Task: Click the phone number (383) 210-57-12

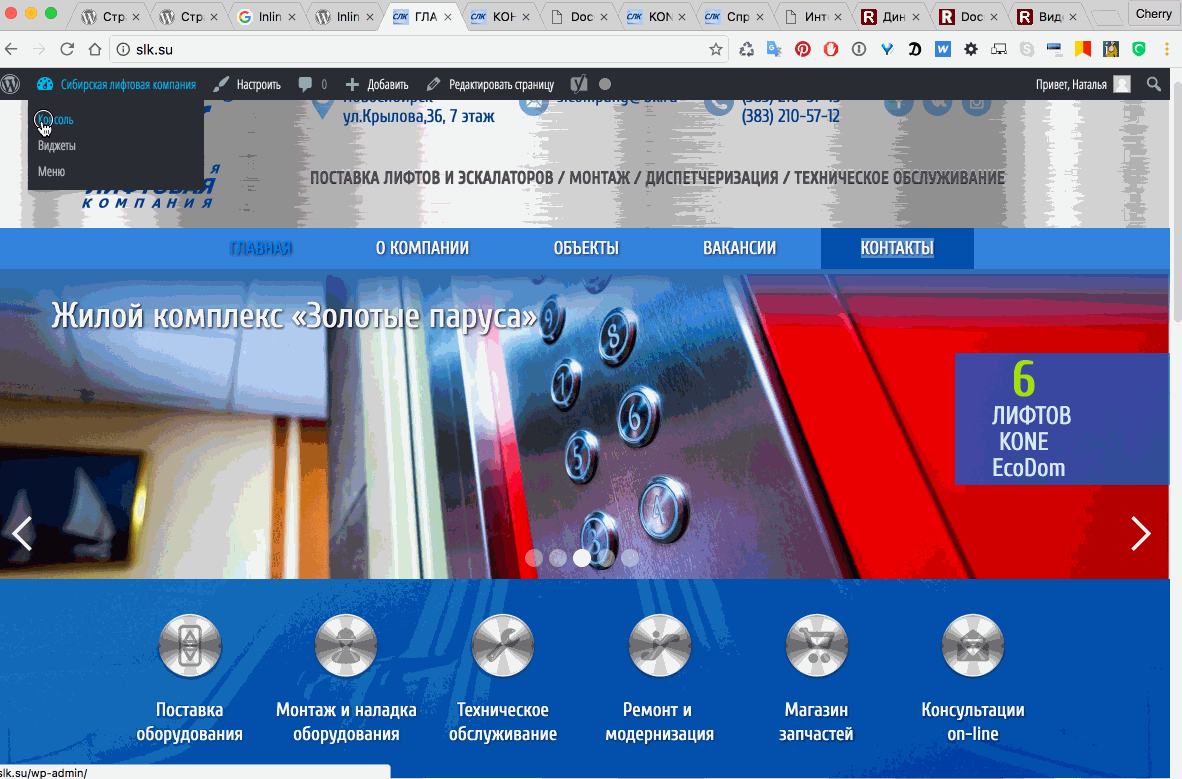Action: pos(790,116)
